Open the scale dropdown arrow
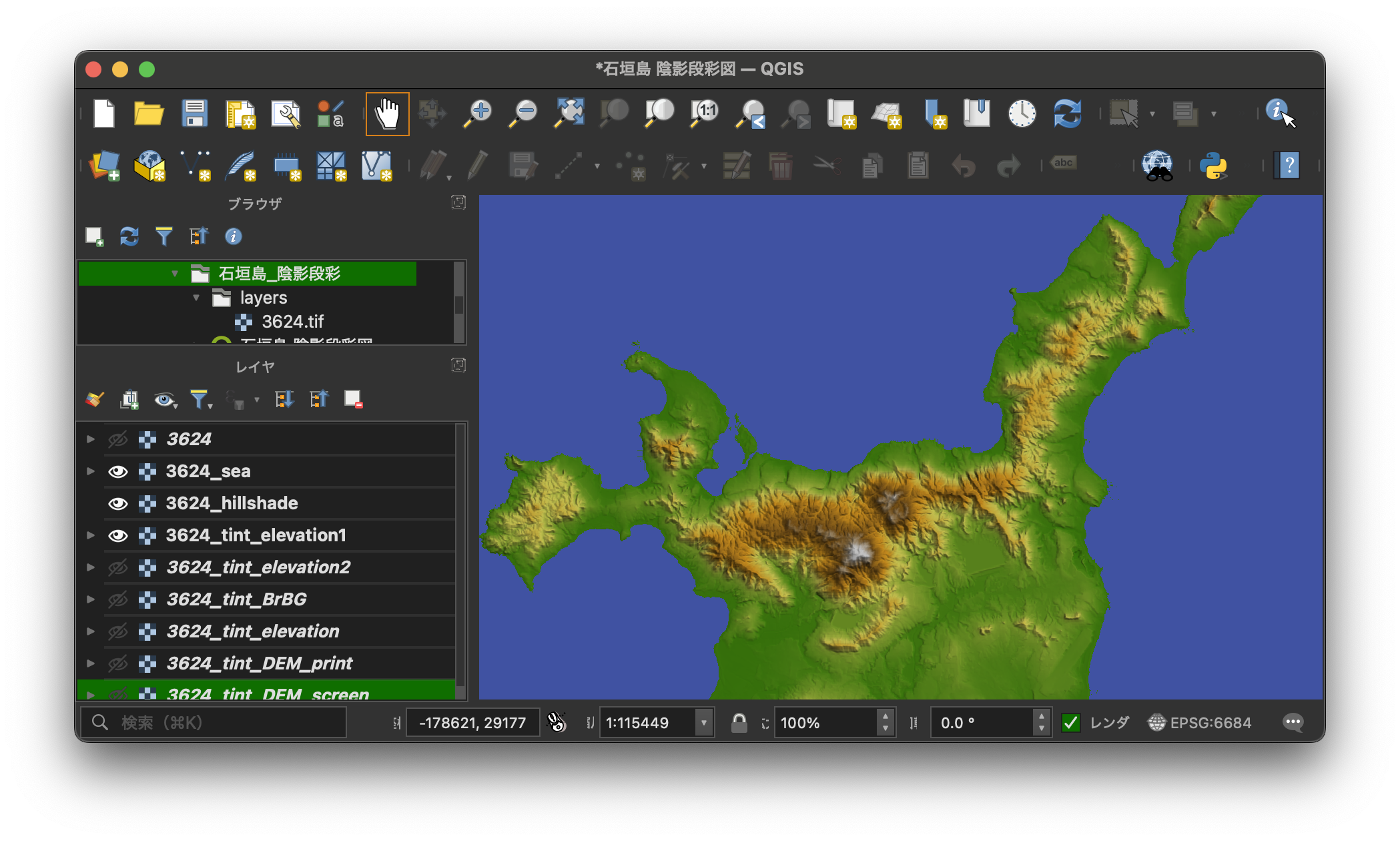The width and height of the screenshot is (1400, 841). 703,723
